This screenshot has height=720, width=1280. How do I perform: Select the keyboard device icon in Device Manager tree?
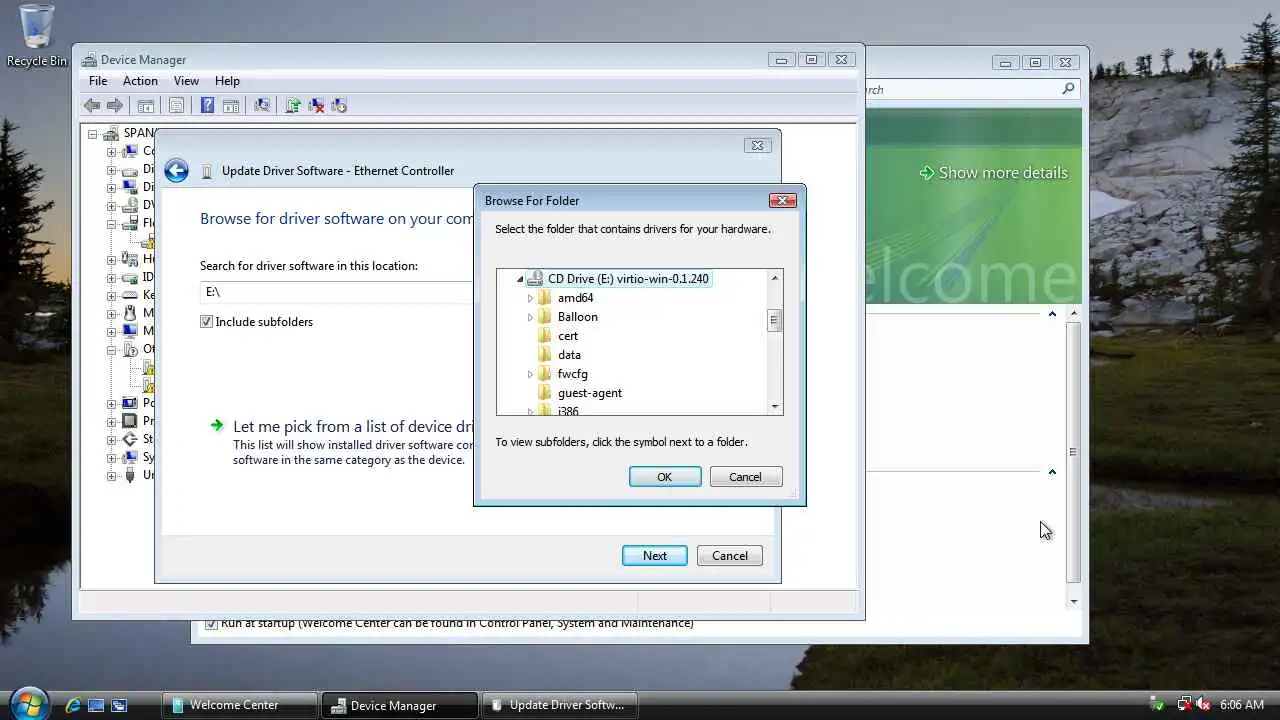tap(129, 295)
